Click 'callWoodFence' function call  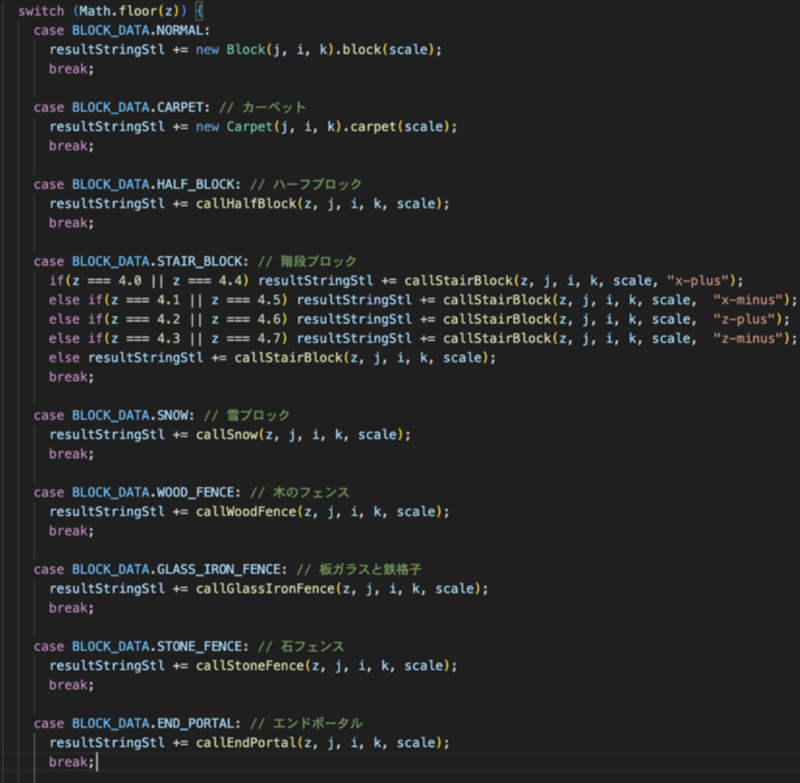click(x=246, y=512)
